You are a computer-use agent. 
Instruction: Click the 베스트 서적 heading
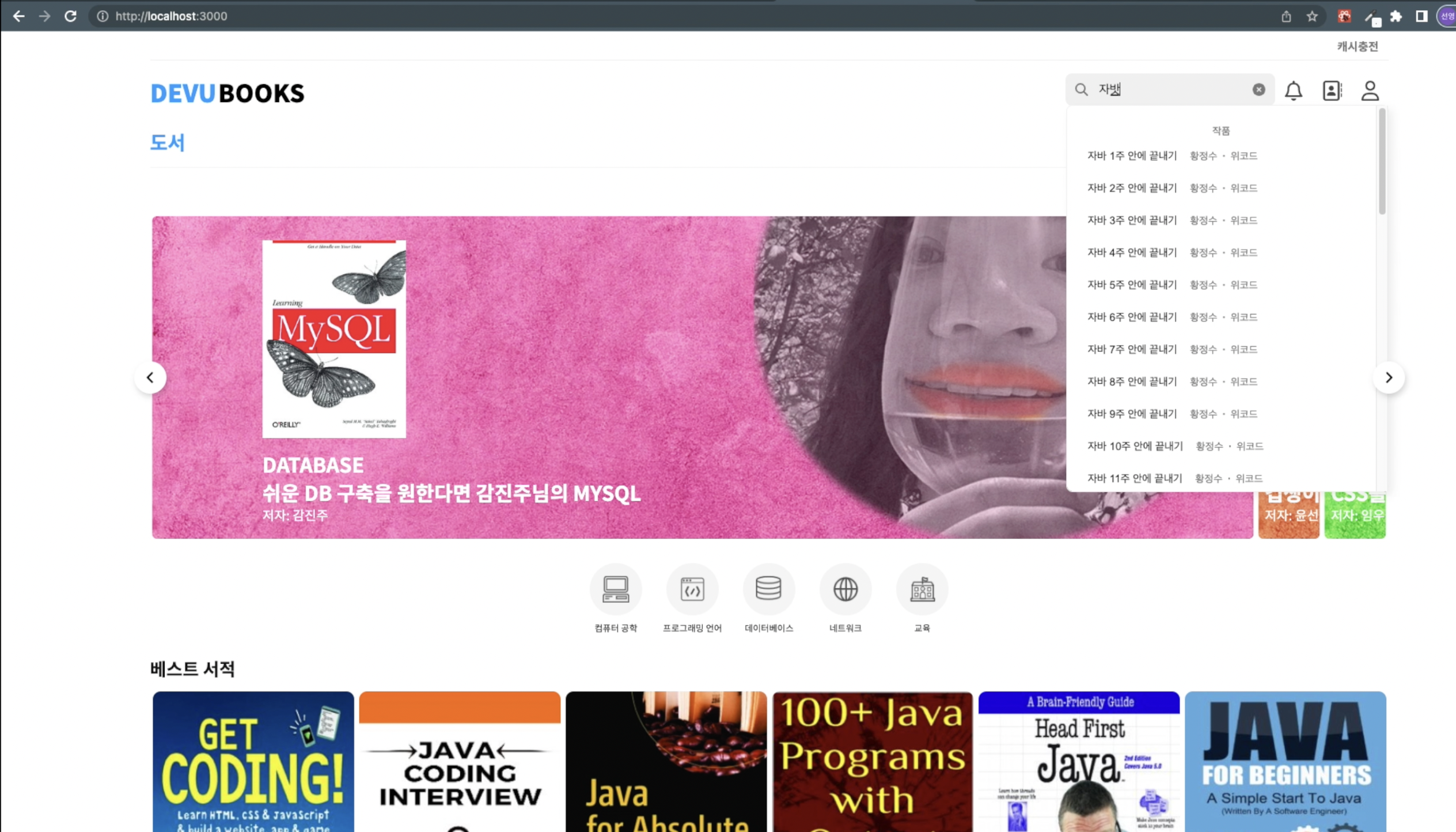pos(192,668)
